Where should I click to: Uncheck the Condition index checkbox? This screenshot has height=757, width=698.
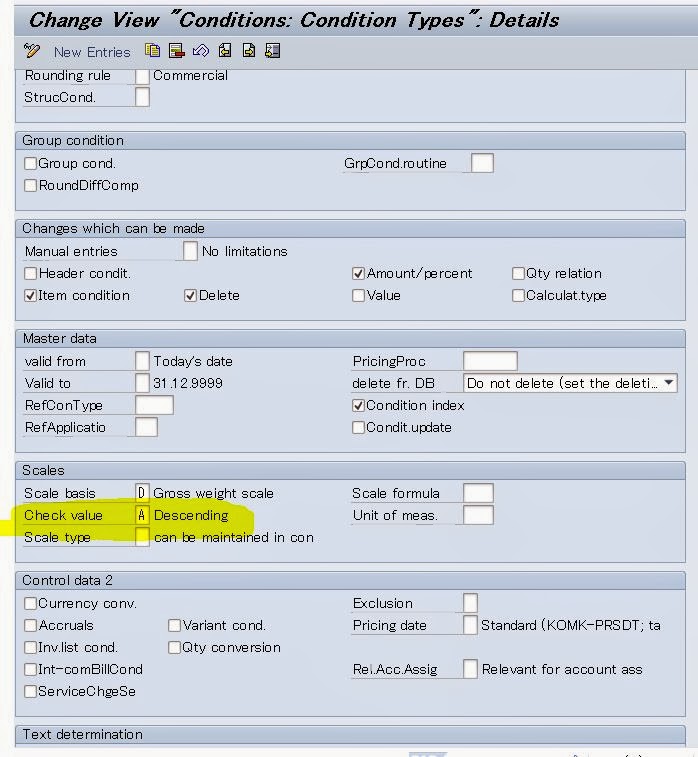[x=358, y=406]
